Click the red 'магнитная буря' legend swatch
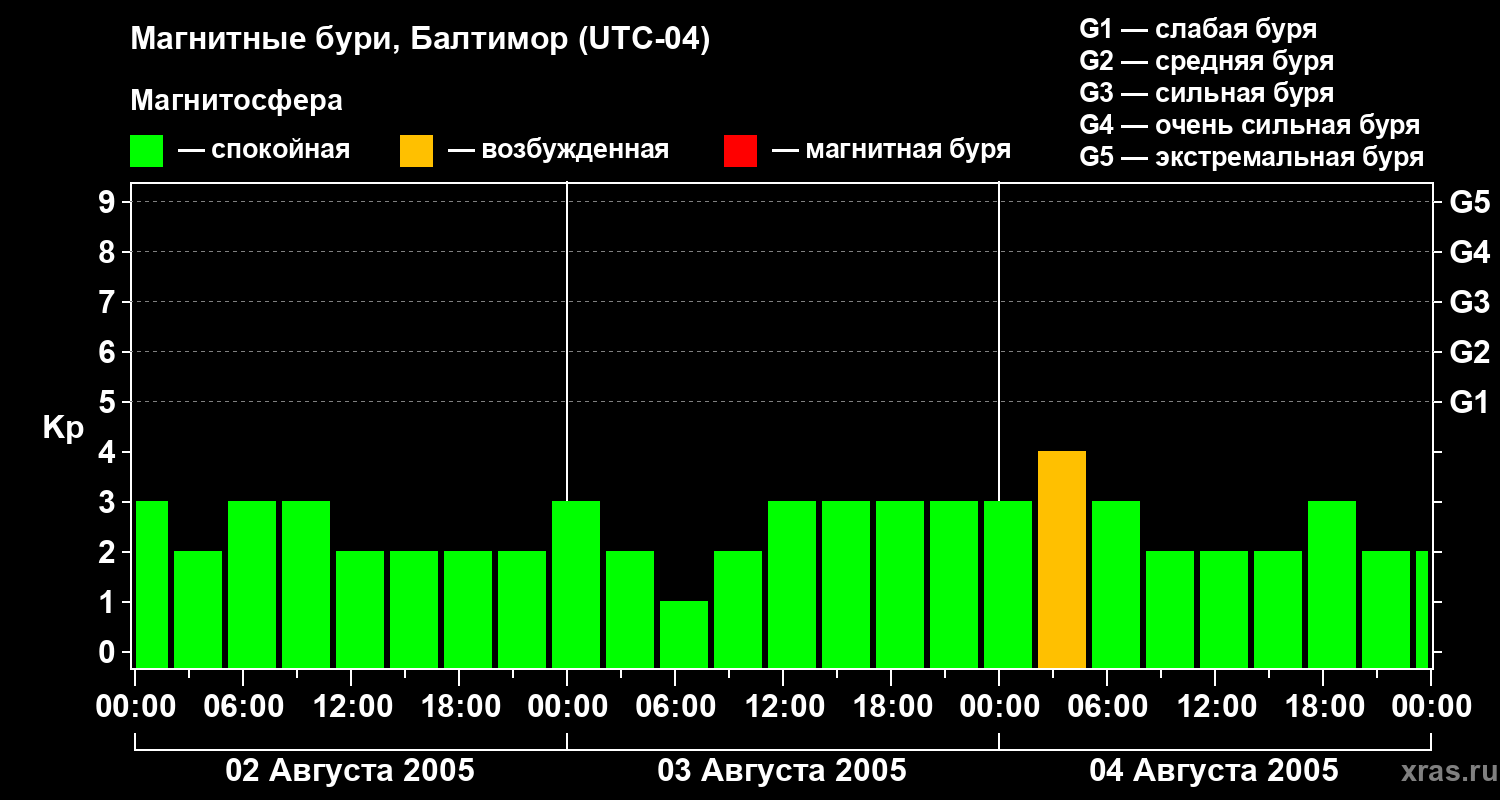1500x800 pixels. pos(741,151)
